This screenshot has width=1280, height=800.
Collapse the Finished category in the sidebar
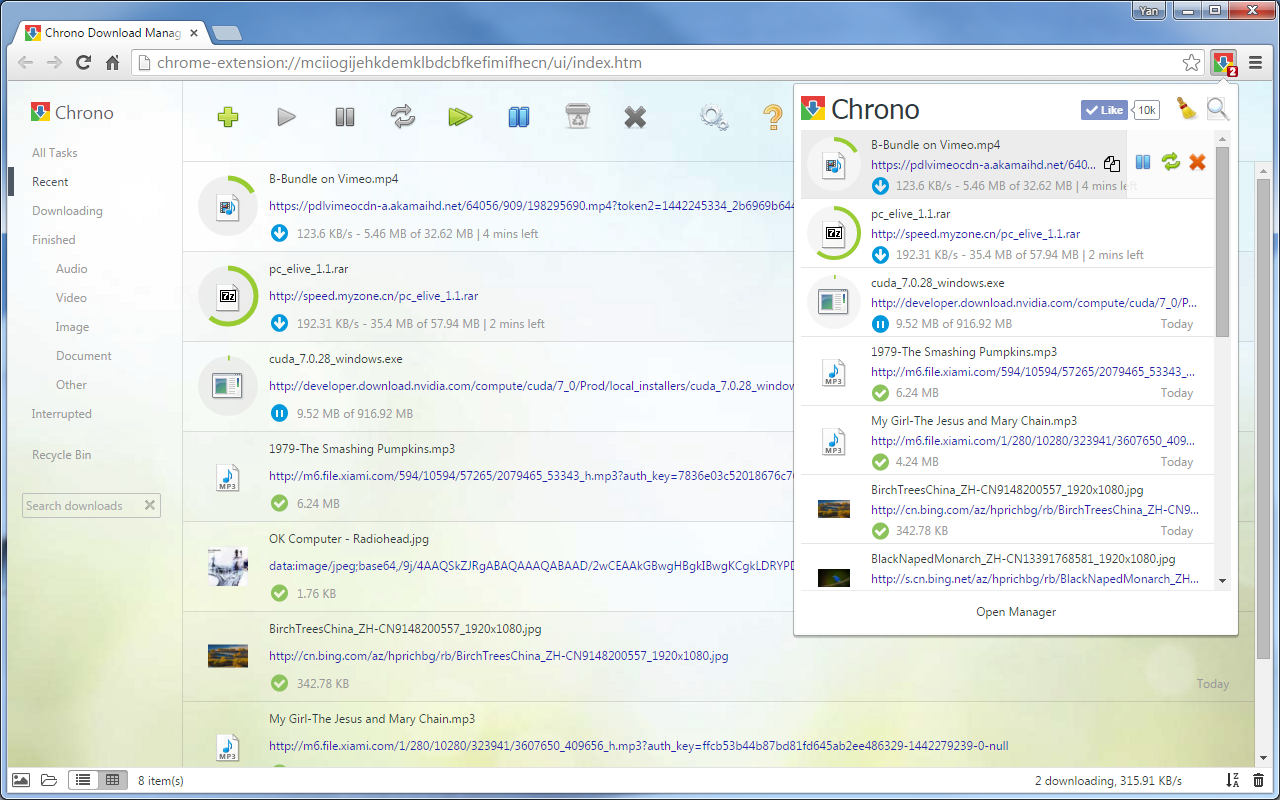[x=53, y=239]
